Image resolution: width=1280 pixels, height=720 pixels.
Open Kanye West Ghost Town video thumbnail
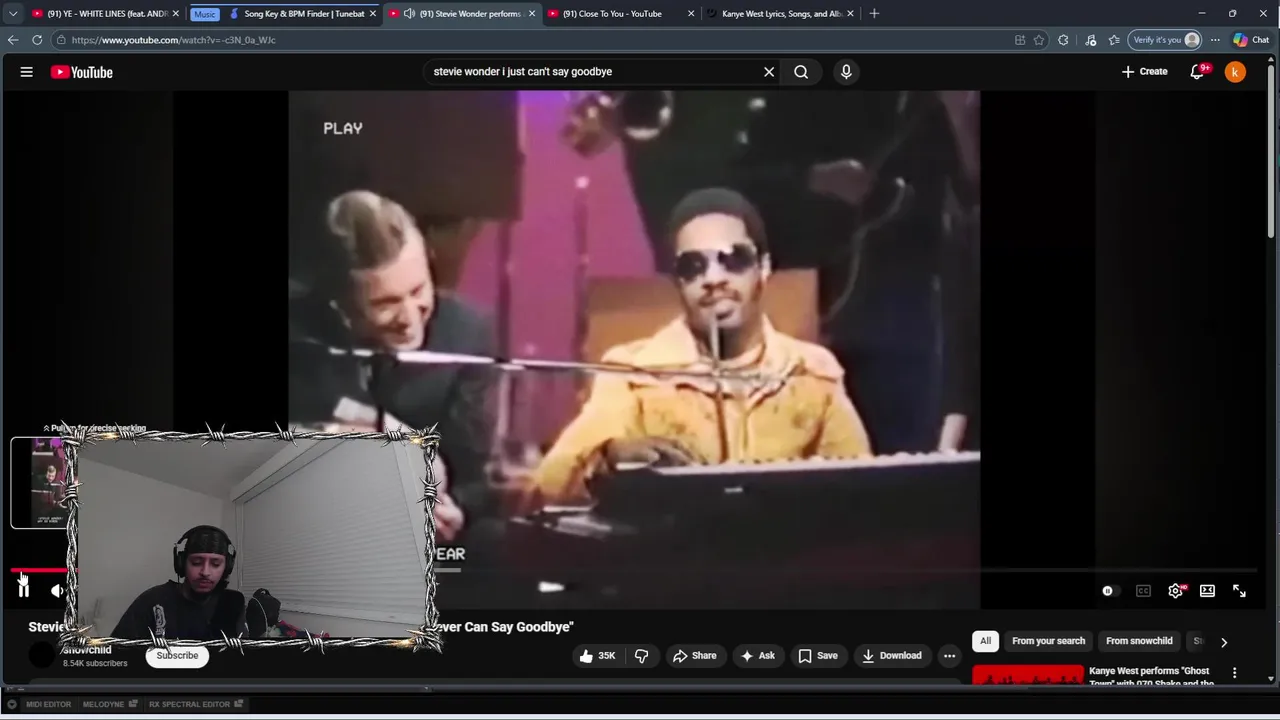point(1028,677)
